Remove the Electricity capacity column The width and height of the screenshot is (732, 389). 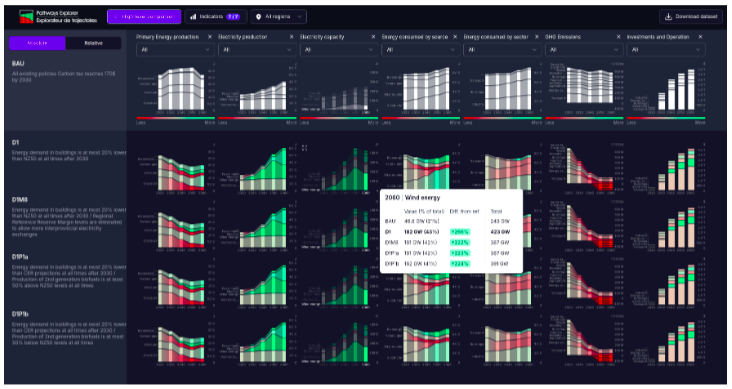373,37
